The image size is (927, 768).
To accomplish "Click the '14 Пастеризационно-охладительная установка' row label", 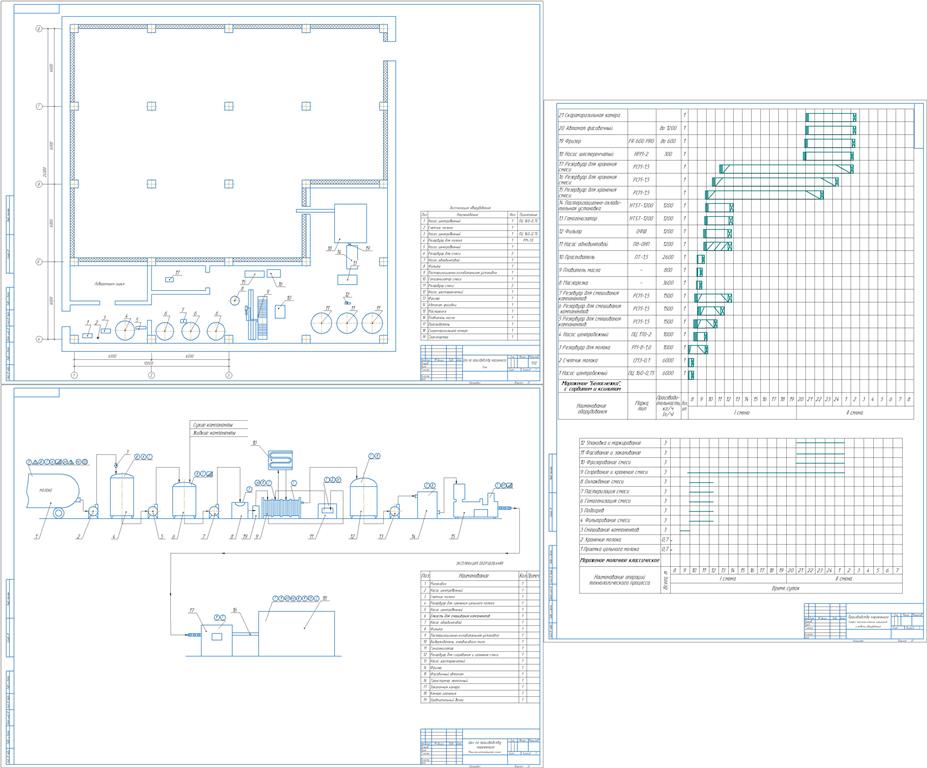I will pyautogui.click(x=589, y=205).
